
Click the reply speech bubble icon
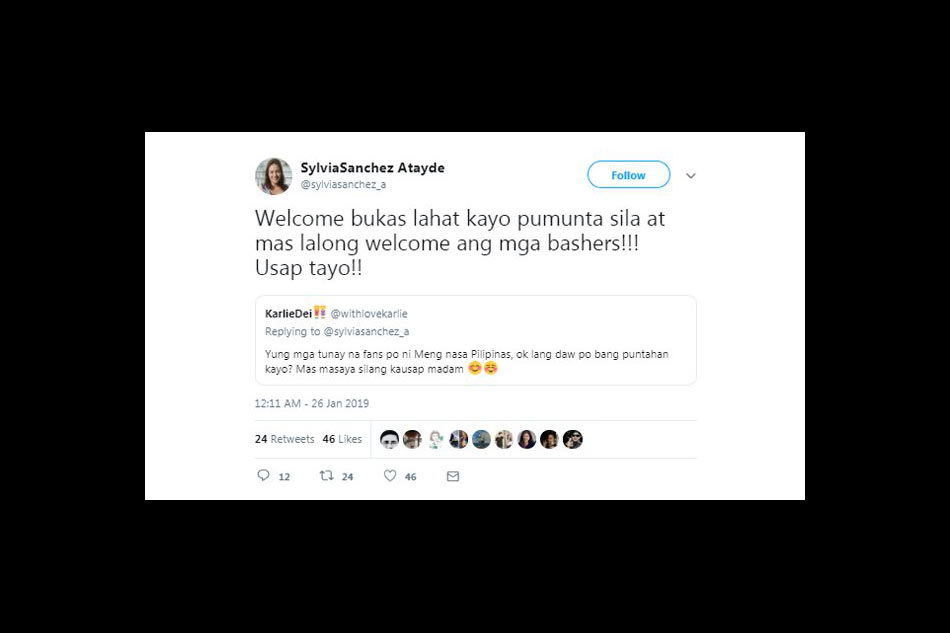pos(264,475)
